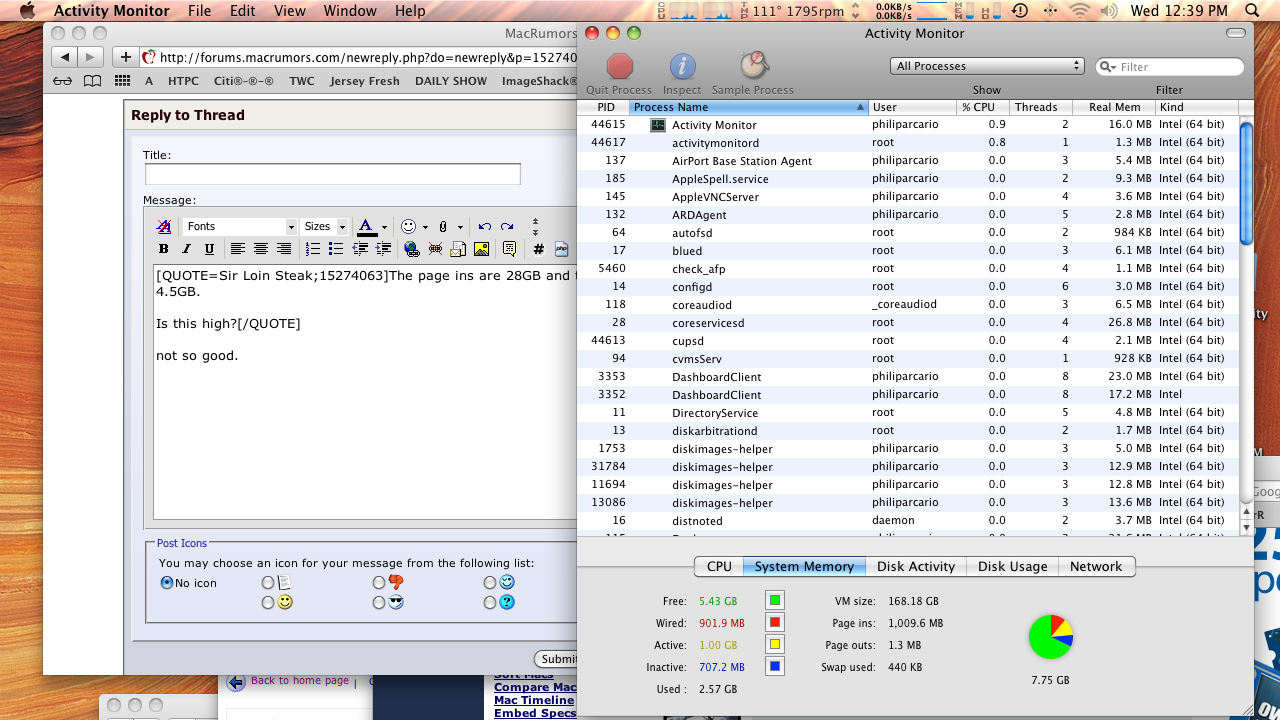Toggle italic in the reply editor
Viewport: 1280px width, 720px height.
[186, 249]
